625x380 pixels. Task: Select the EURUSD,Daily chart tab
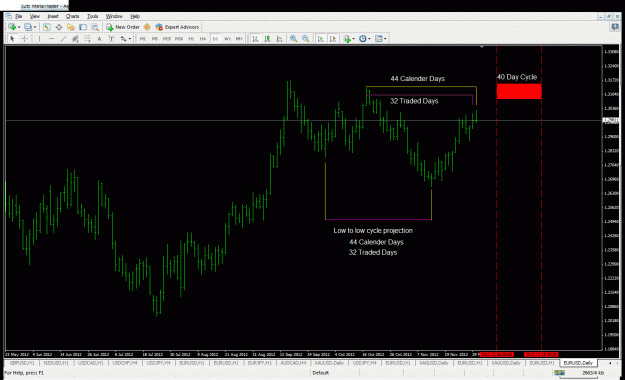point(578,363)
